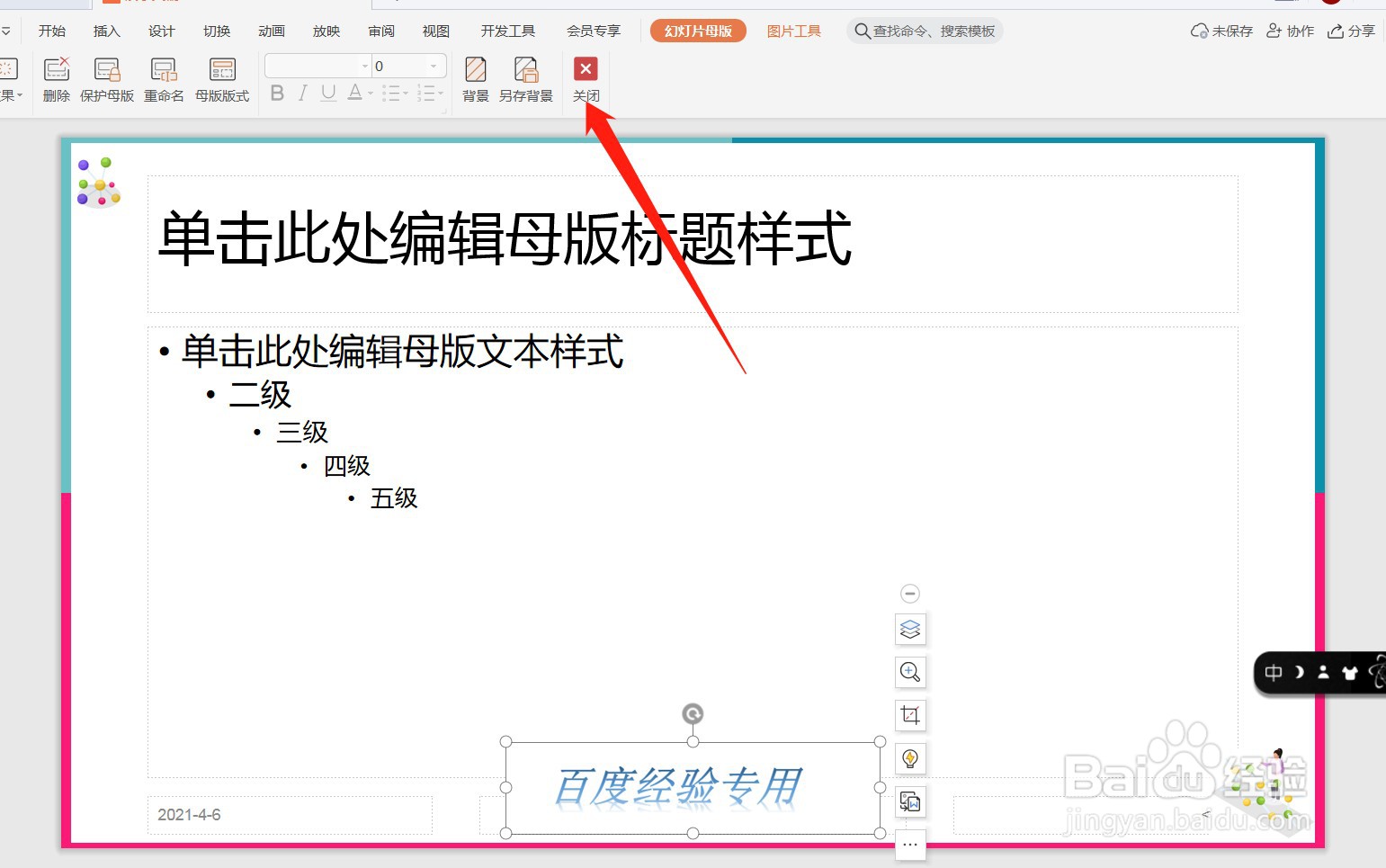The width and height of the screenshot is (1386, 868).
Task: Click the layers ordering icon near selection
Action: pyautogui.click(x=910, y=629)
